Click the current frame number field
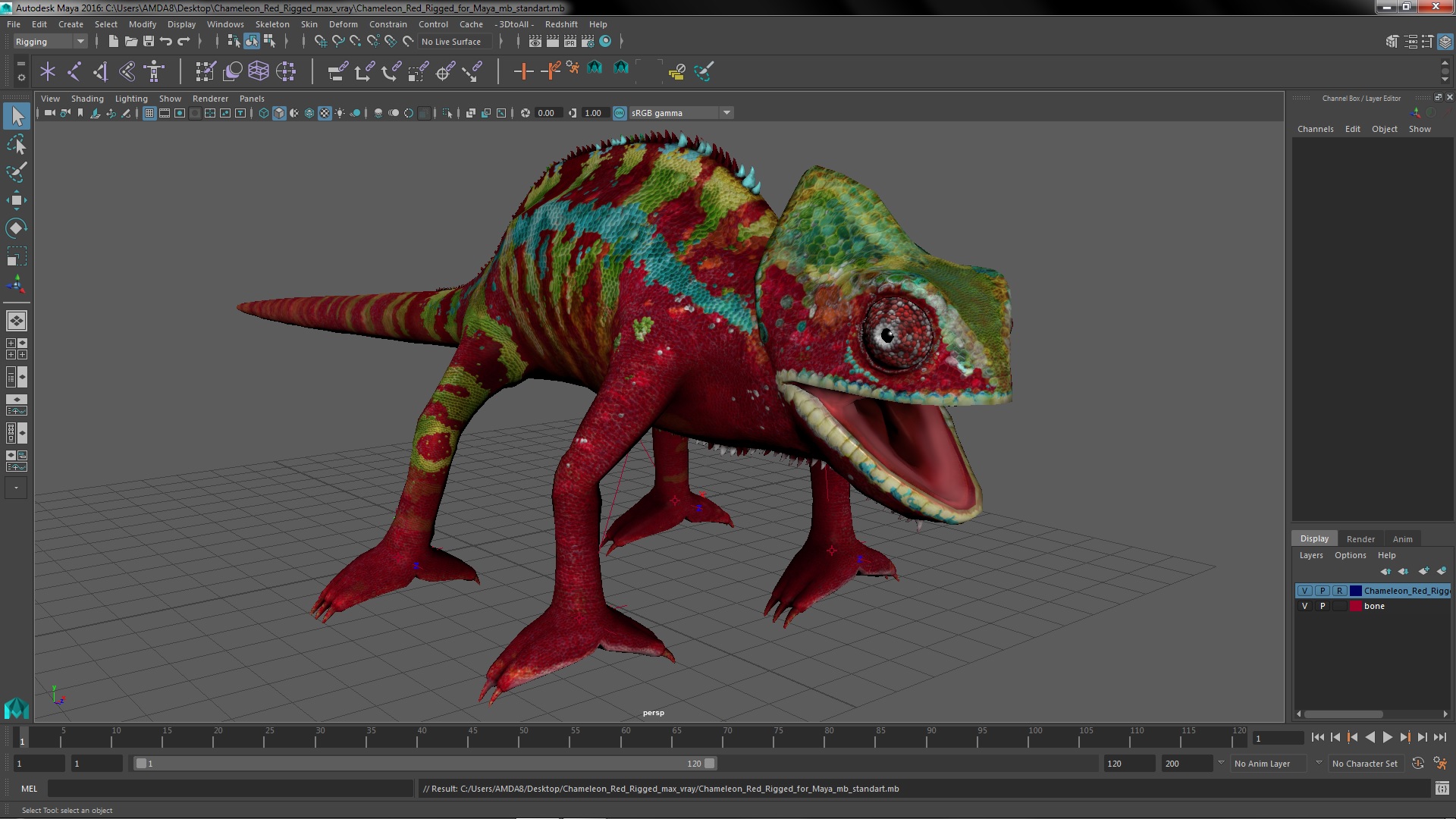 click(1278, 739)
